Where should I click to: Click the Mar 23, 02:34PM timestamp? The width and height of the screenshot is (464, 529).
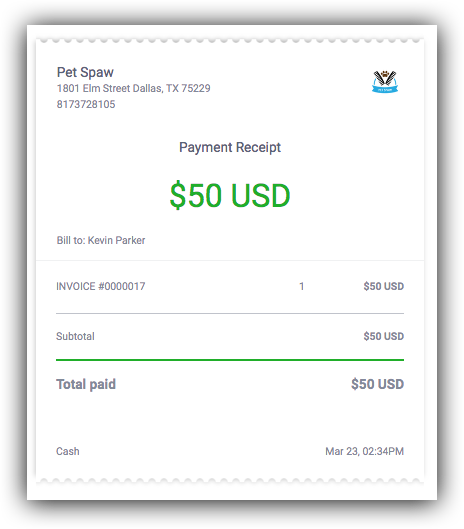pyautogui.click(x=364, y=451)
